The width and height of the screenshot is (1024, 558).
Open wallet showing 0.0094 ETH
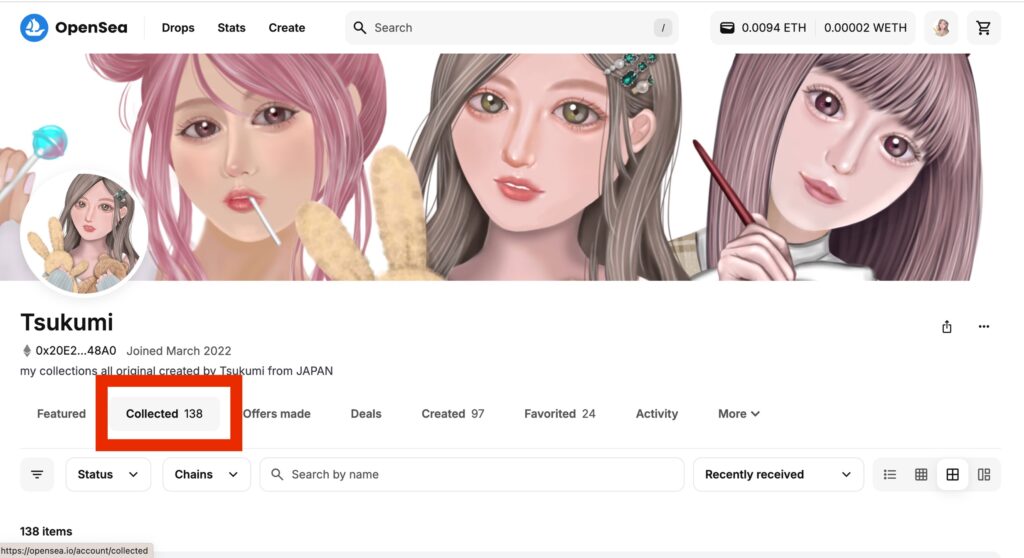763,27
